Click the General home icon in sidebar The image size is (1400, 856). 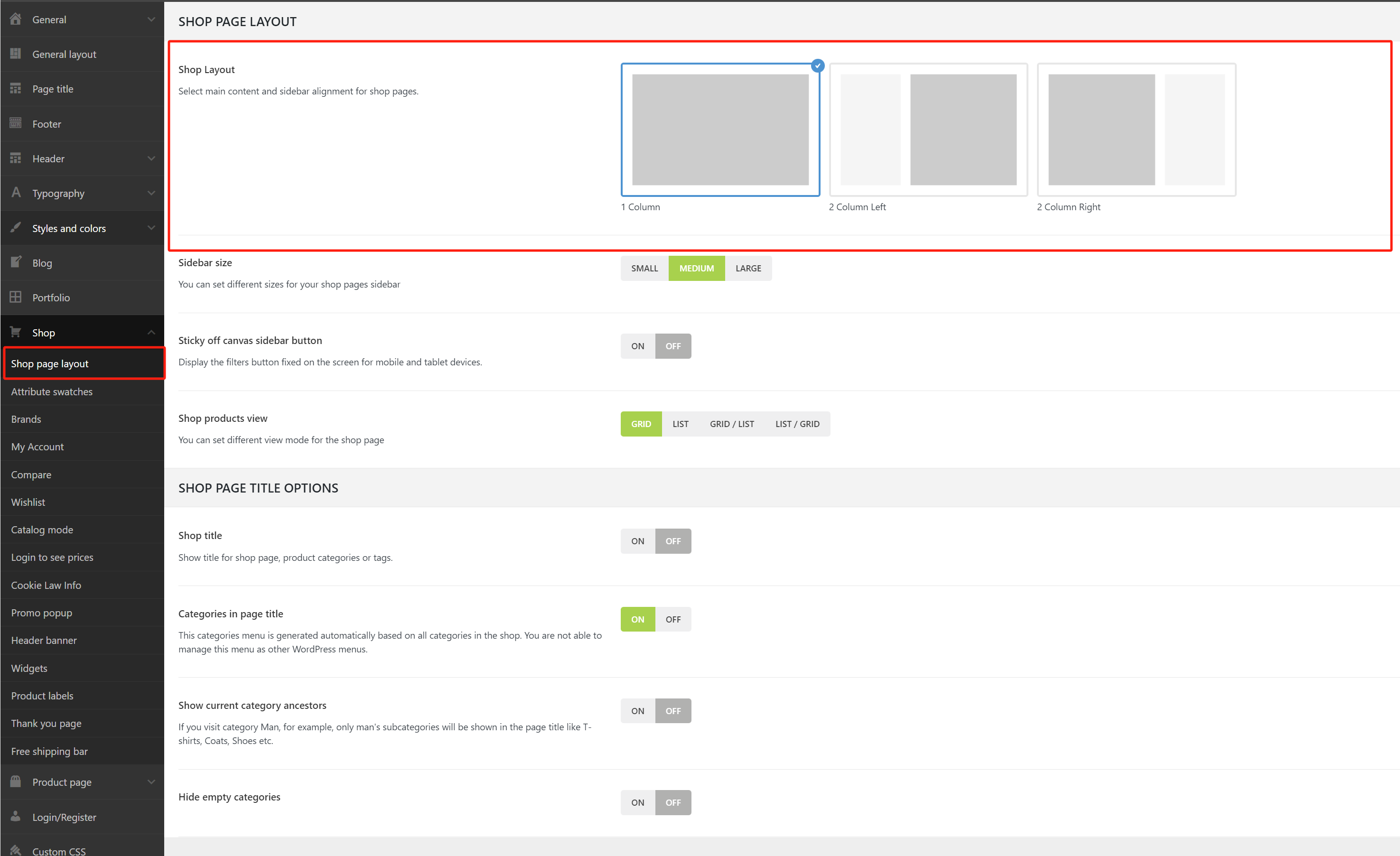pos(15,19)
